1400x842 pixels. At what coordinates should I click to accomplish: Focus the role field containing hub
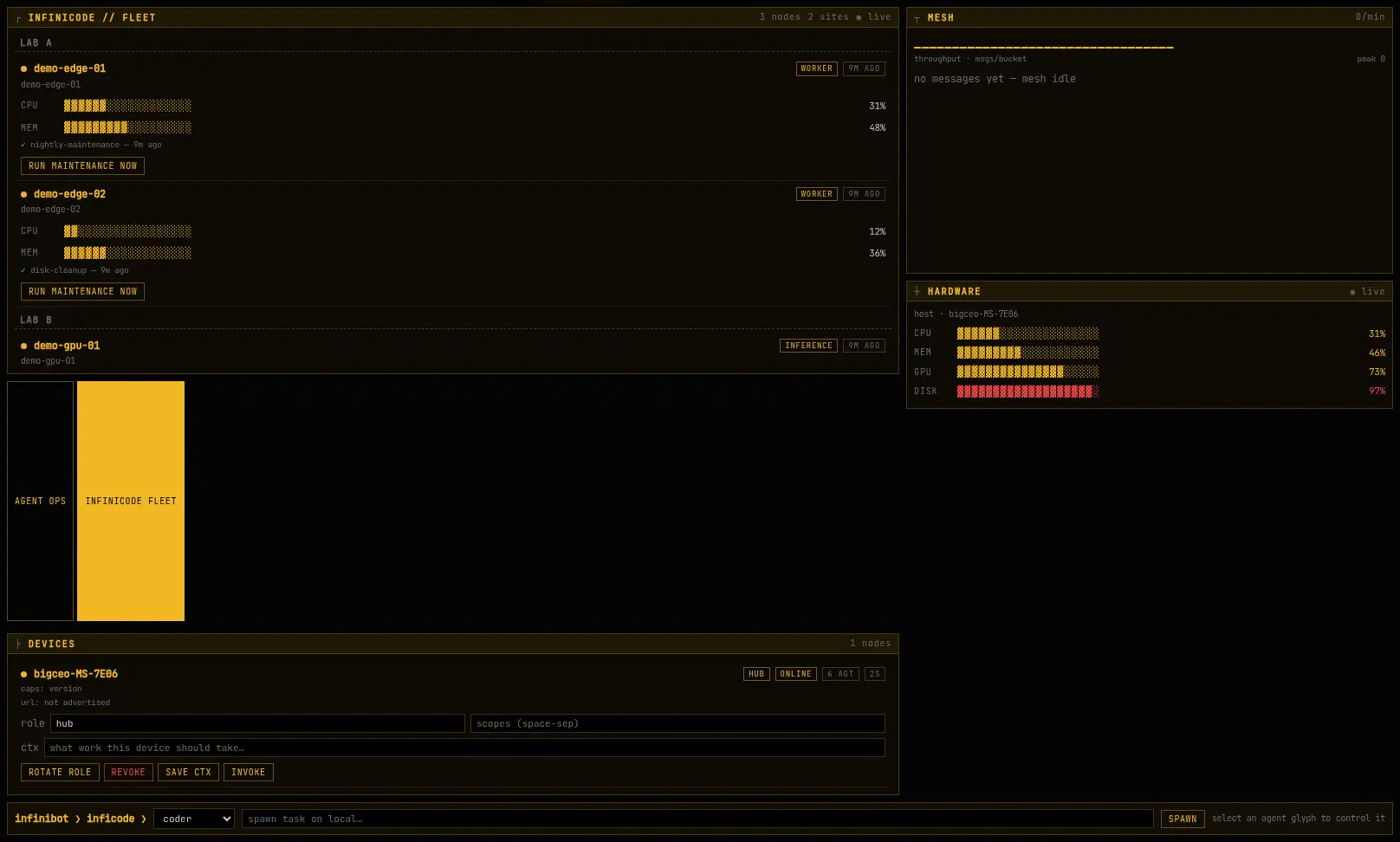coord(257,723)
